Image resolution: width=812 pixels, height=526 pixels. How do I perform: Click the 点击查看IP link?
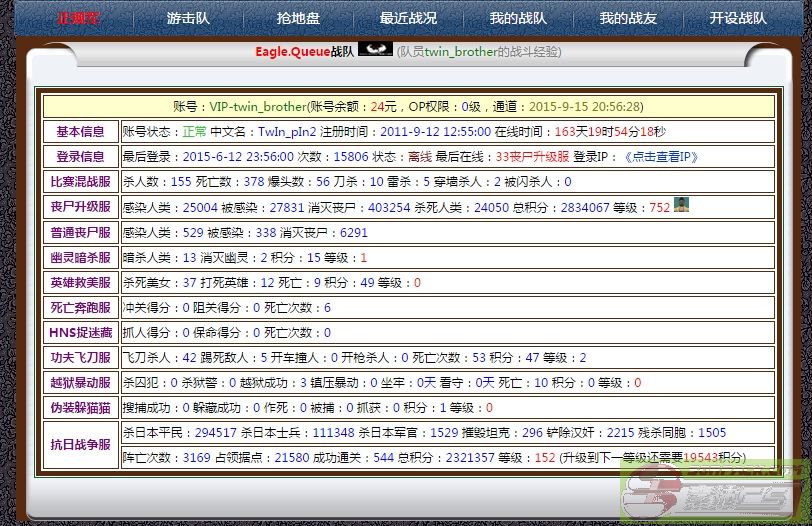coord(661,156)
